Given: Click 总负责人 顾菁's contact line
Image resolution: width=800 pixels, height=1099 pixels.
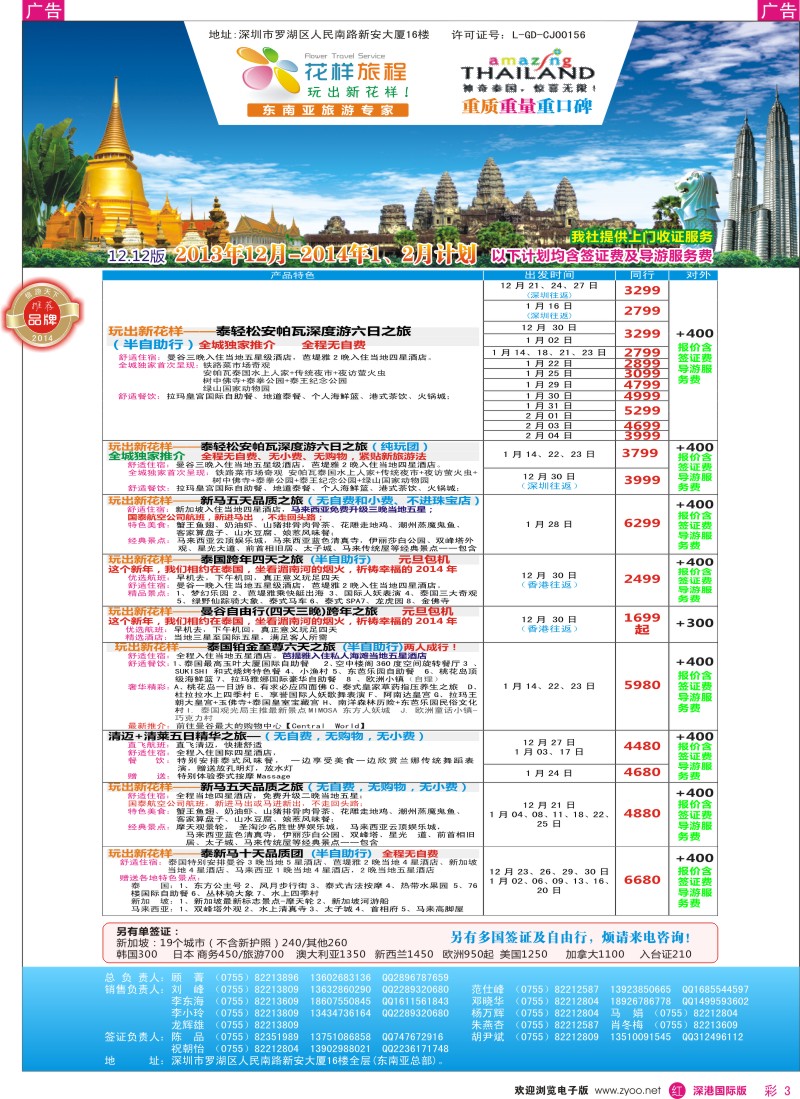Looking at the screenshot, I should coord(277,977).
